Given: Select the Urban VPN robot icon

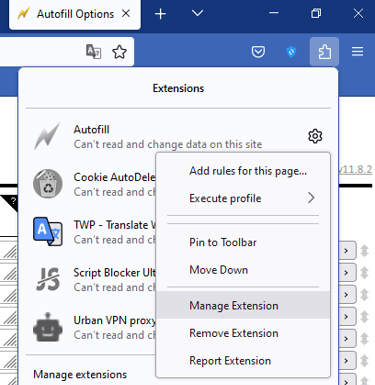Looking at the screenshot, I should (x=48, y=327).
